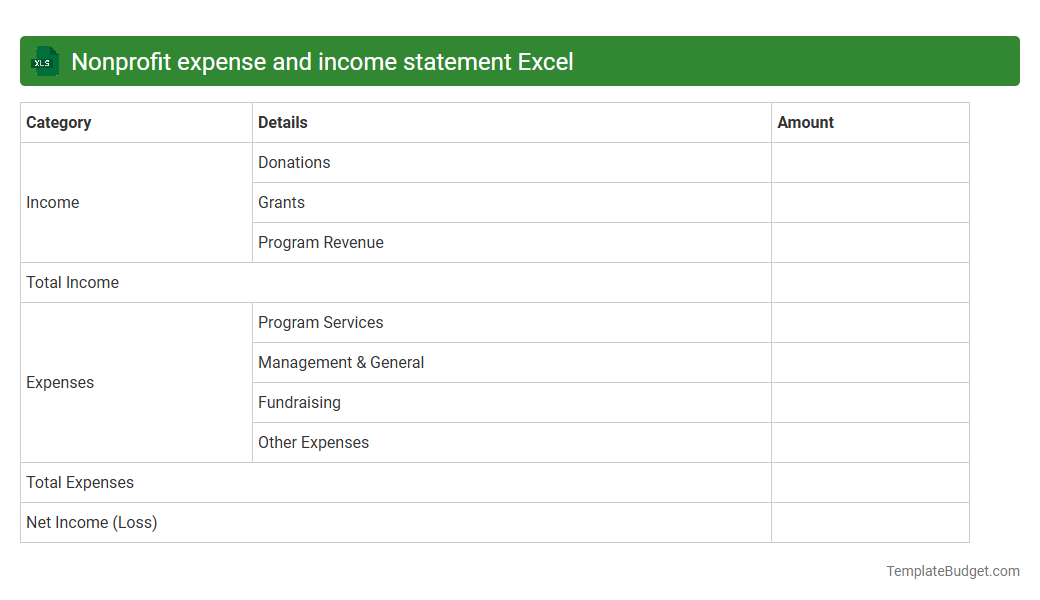Click the Total Income row

pos(72,282)
